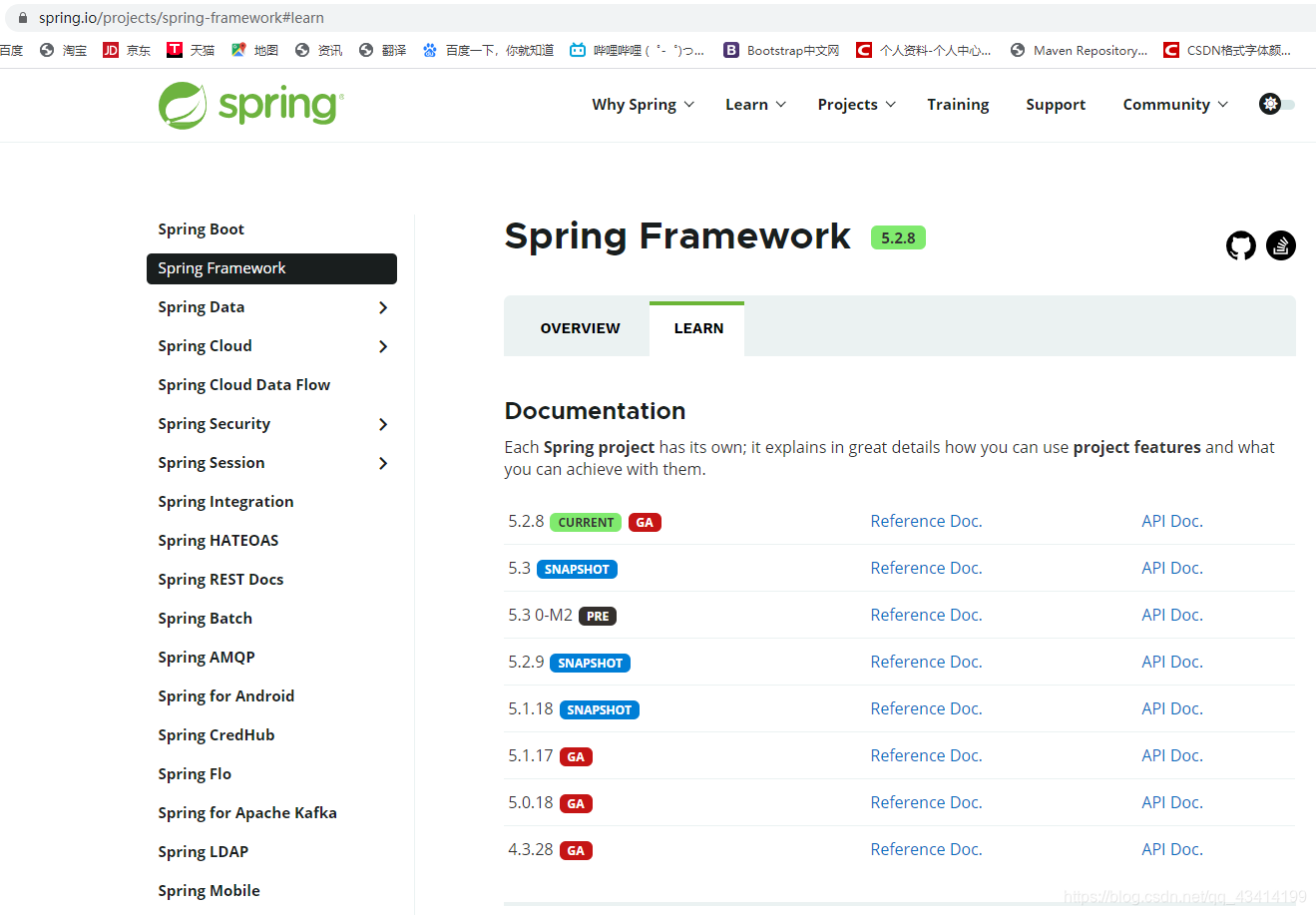Open Reference Doc. for 5.3.0-M2

click(x=926, y=615)
